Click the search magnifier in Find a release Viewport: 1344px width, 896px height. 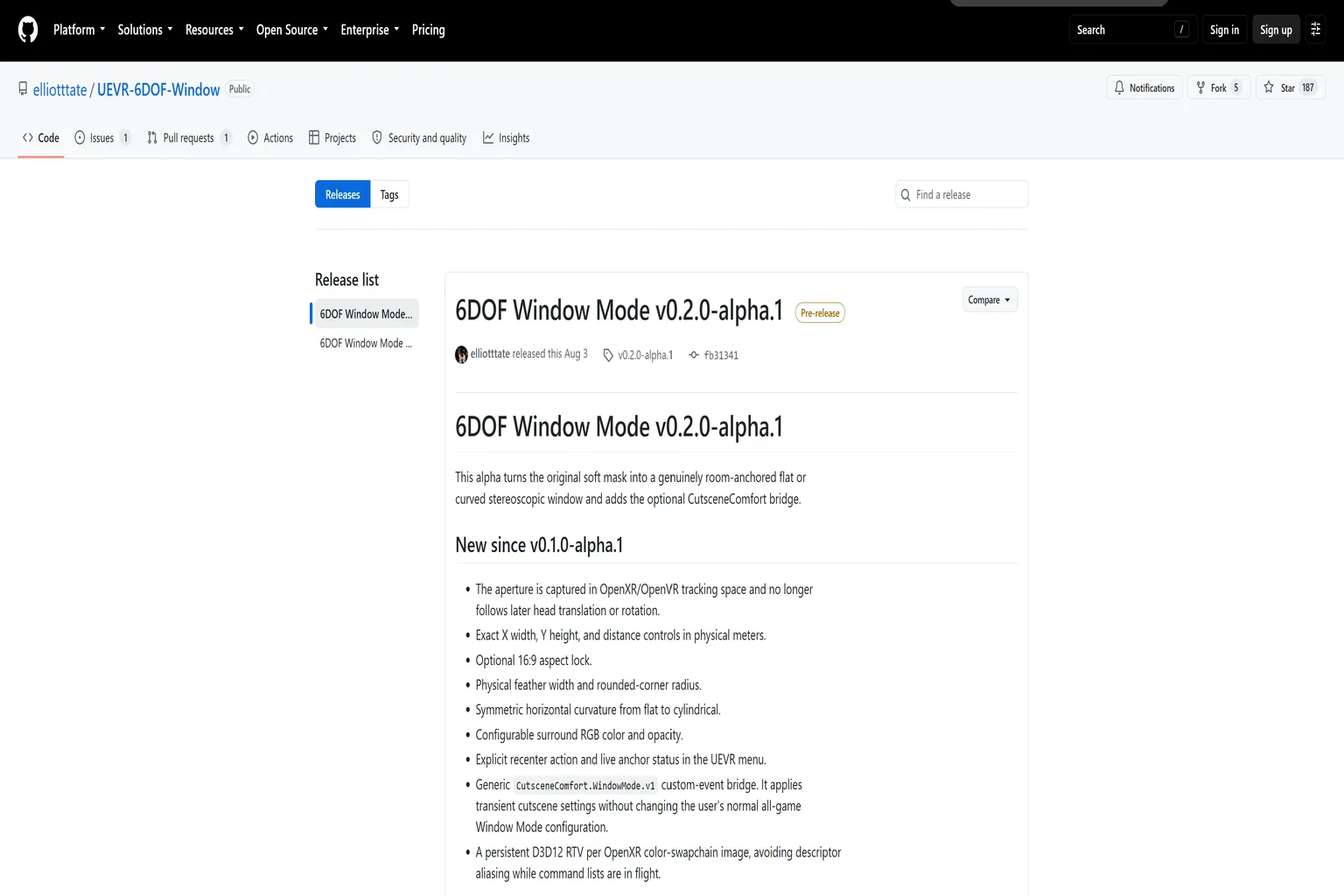coord(906,195)
